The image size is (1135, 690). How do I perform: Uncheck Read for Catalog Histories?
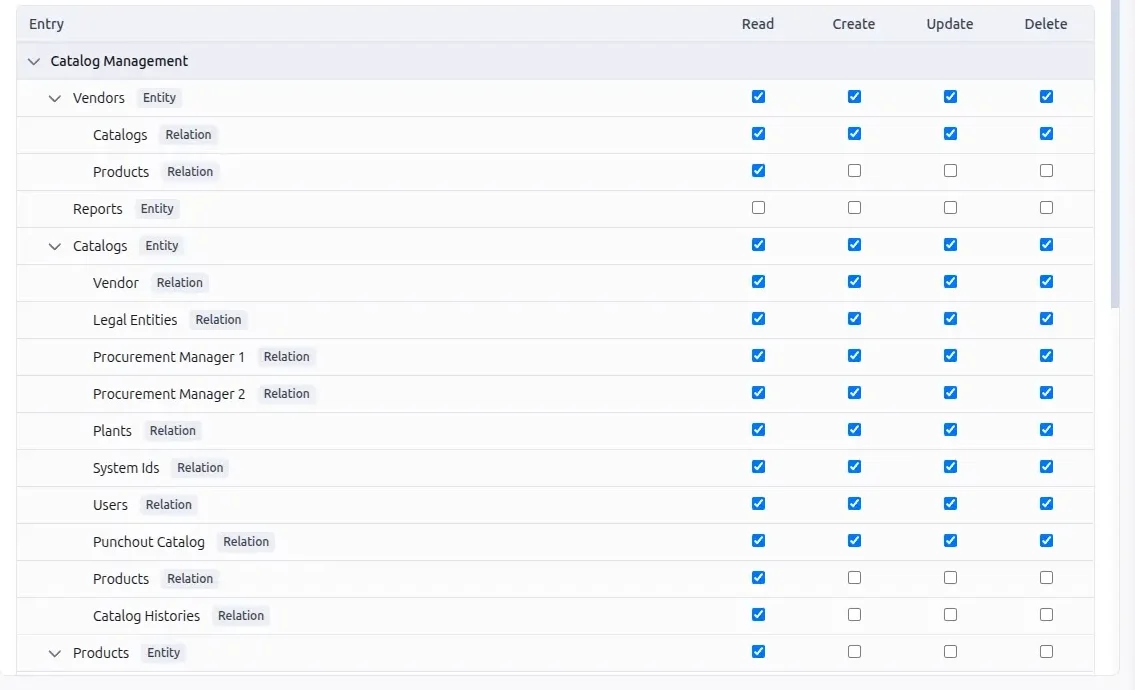click(758, 615)
